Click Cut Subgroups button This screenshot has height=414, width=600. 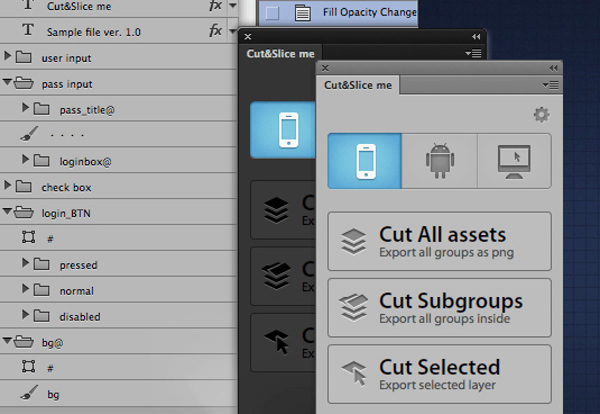pyautogui.click(x=439, y=308)
